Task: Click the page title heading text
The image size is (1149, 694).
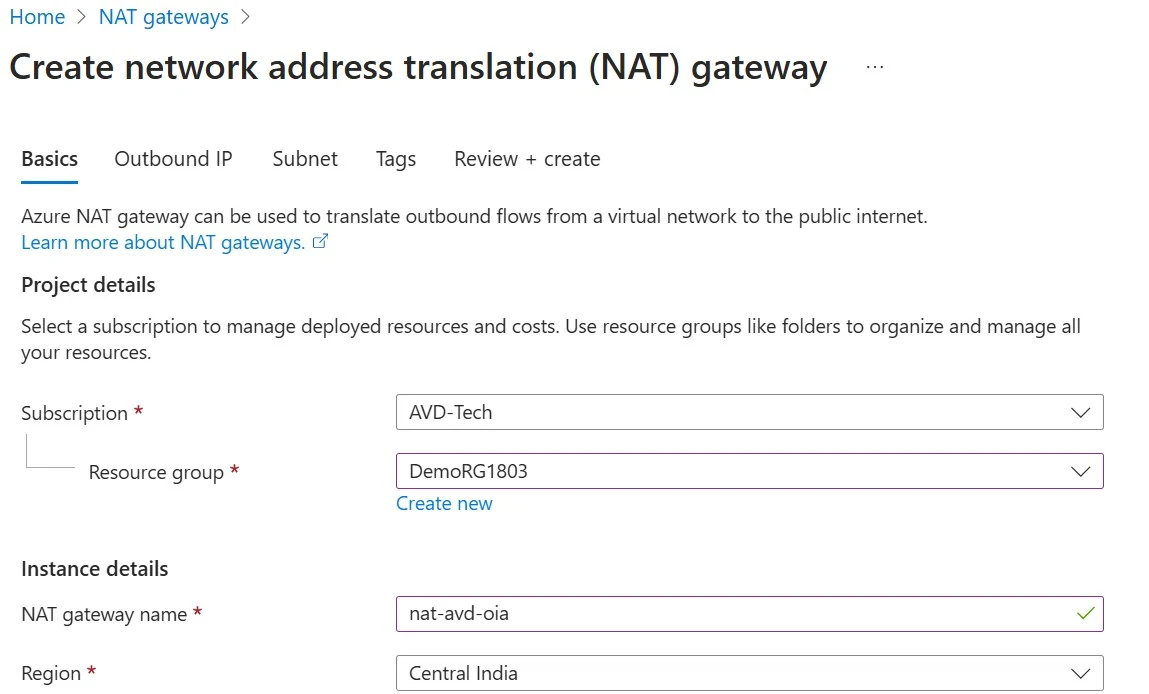Action: (418, 67)
